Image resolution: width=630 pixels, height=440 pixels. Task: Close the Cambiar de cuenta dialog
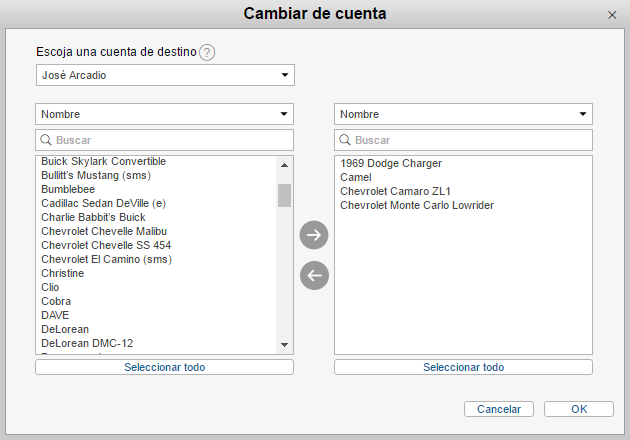(x=612, y=15)
